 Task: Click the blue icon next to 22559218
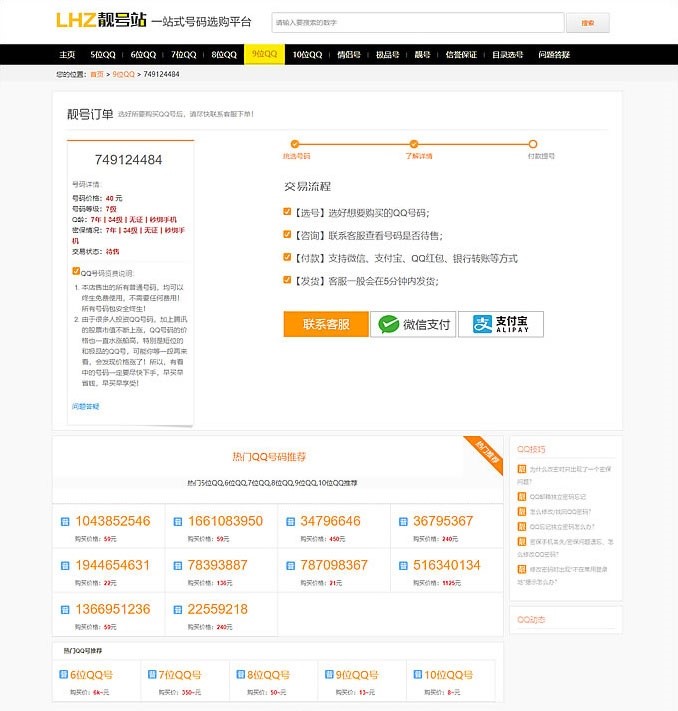coord(178,610)
